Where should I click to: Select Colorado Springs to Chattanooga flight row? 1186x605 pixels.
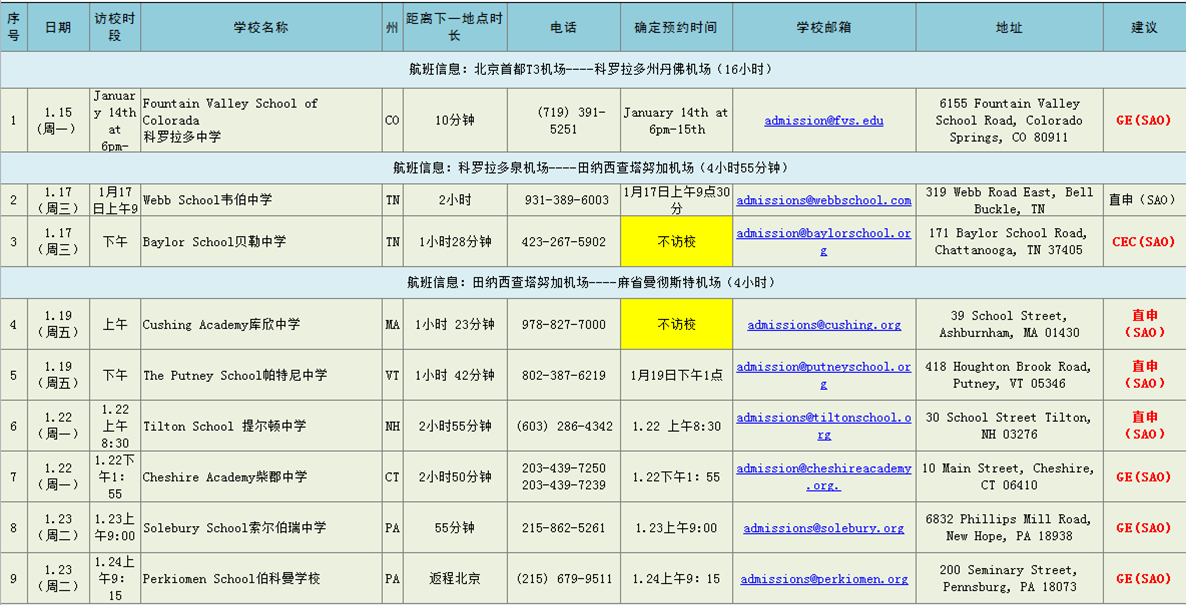point(593,168)
